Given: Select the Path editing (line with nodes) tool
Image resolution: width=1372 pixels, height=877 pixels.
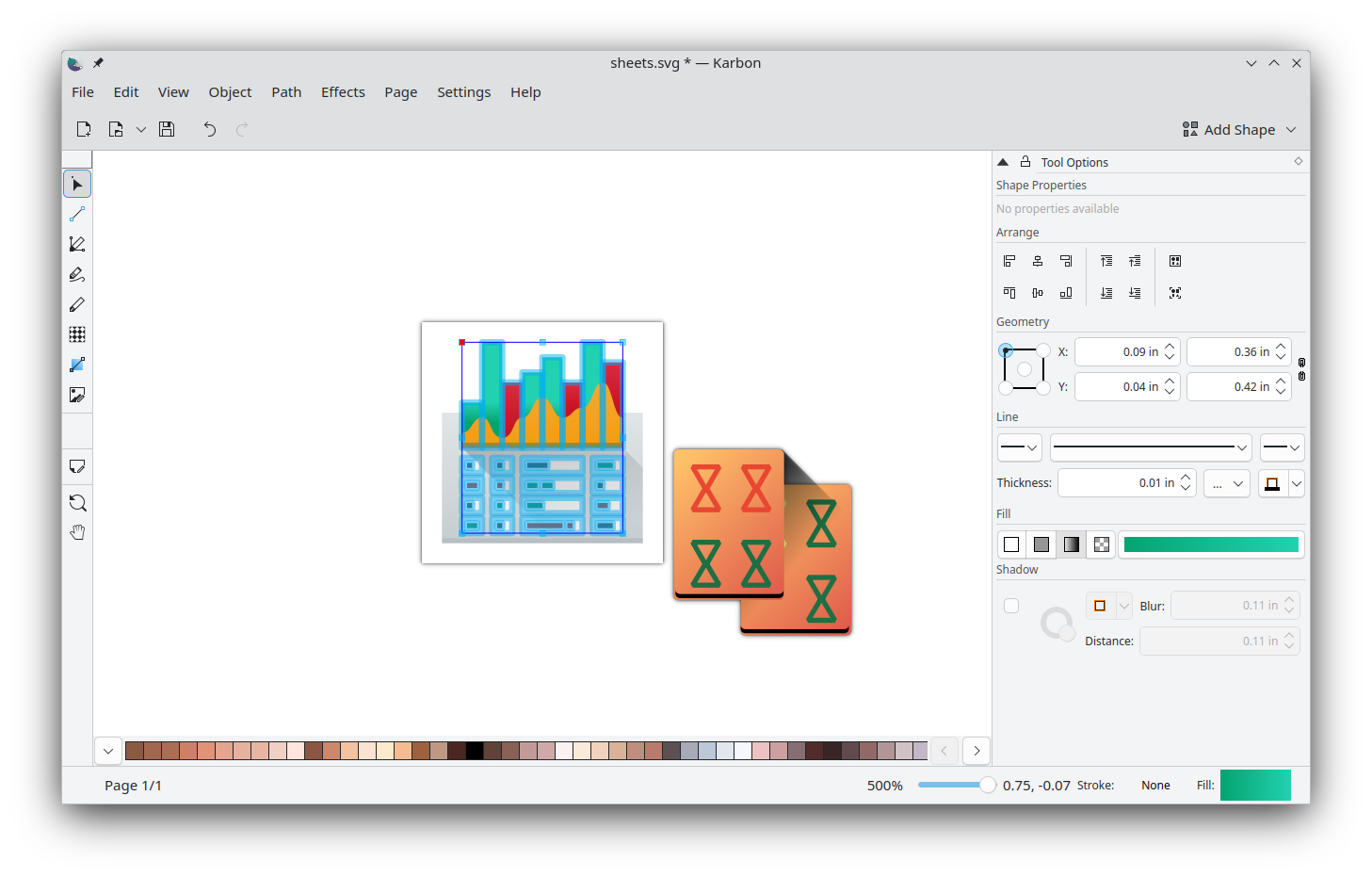Looking at the screenshot, I should [77, 215].
